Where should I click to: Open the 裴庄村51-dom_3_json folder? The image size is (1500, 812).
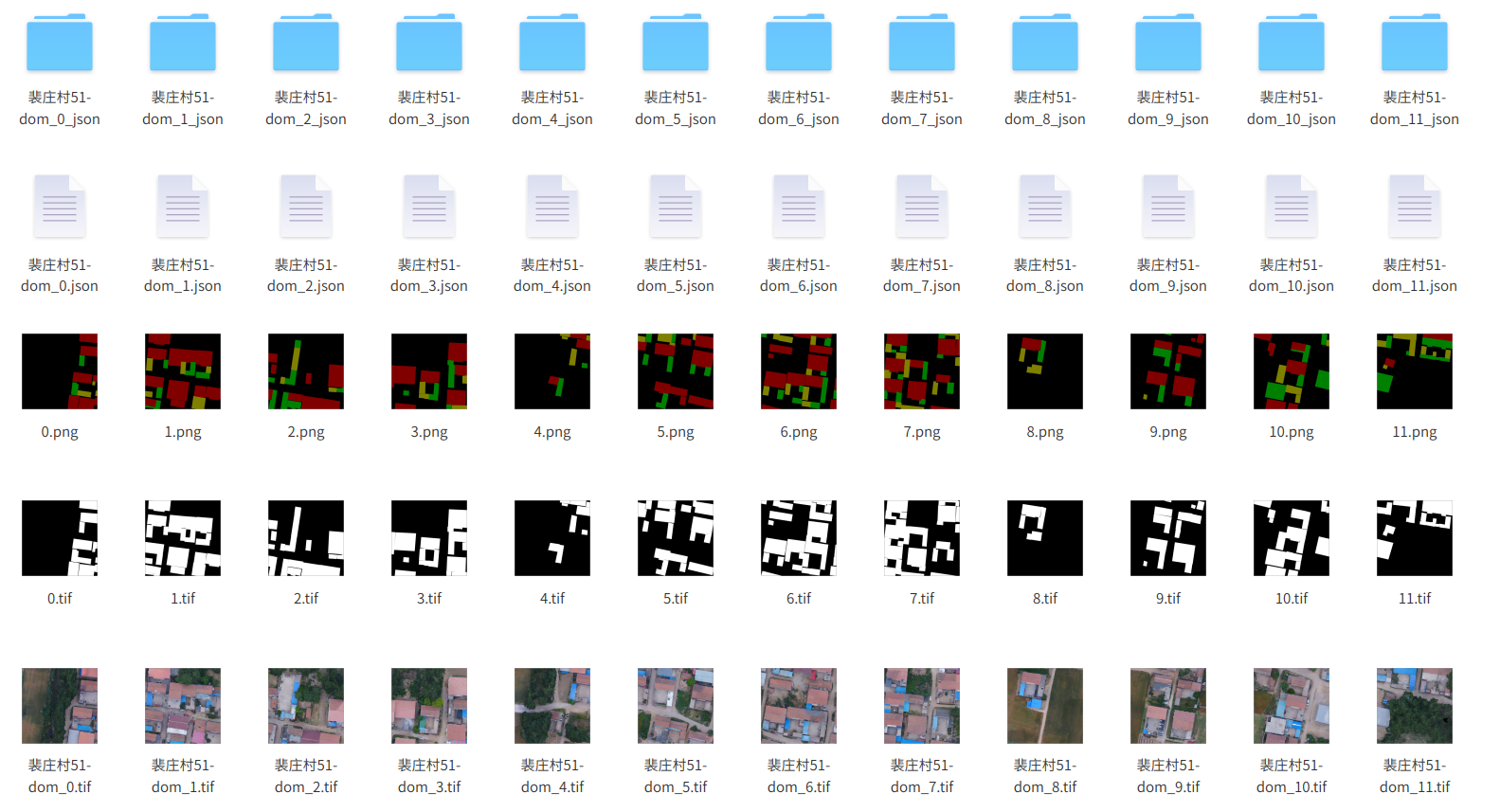[x=429, y=43]
